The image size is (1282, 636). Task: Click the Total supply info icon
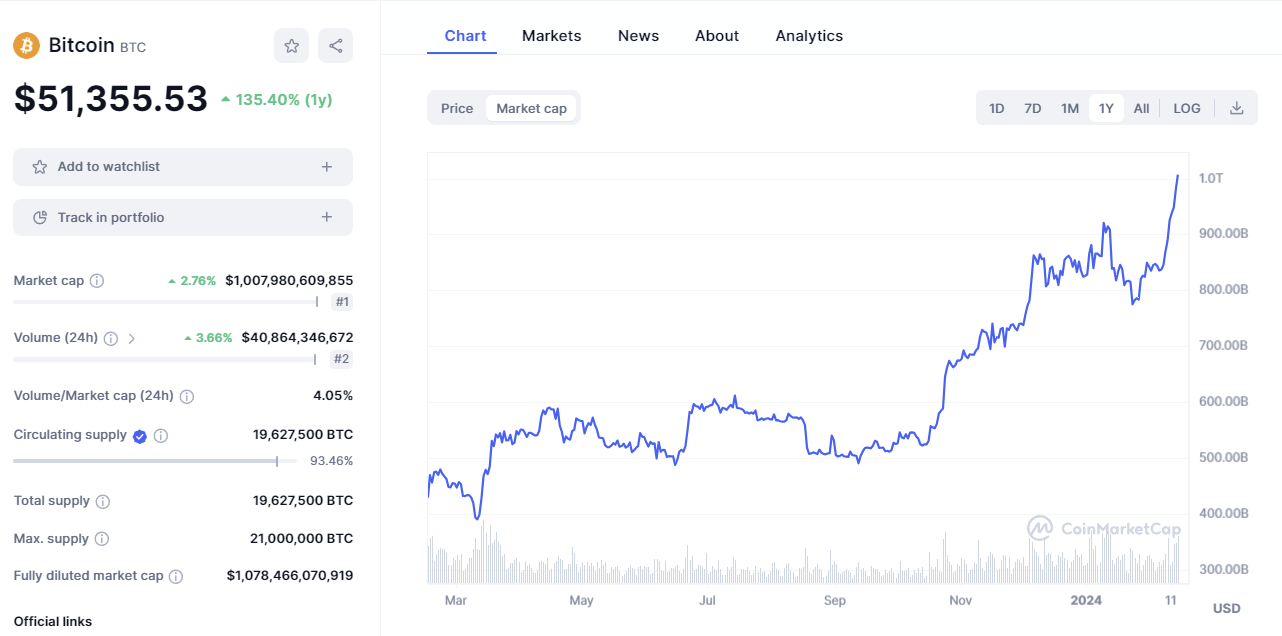(x=103, y=501)
